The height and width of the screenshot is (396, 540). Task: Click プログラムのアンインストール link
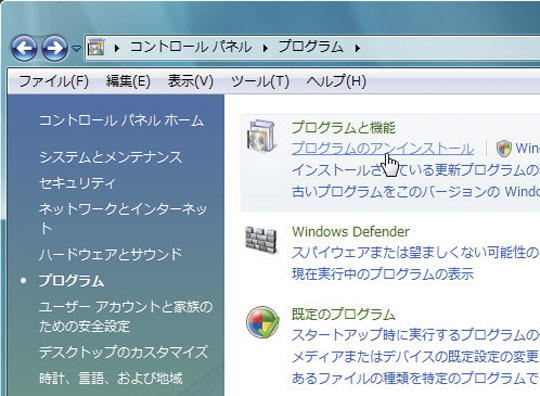click(383, 148)
